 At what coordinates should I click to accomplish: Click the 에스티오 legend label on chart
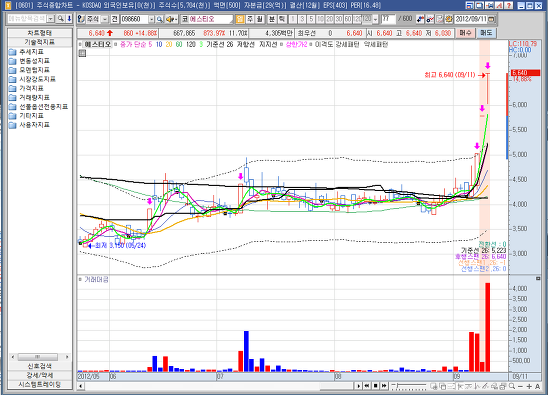click(x=98, y=44)
